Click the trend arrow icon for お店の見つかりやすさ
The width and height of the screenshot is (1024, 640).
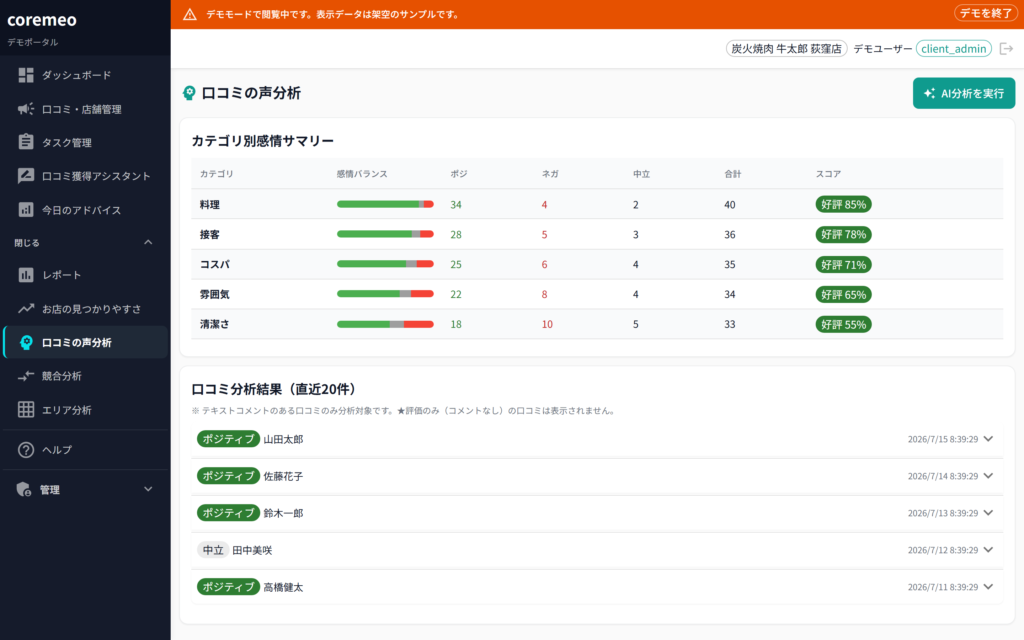coord(25,308)
